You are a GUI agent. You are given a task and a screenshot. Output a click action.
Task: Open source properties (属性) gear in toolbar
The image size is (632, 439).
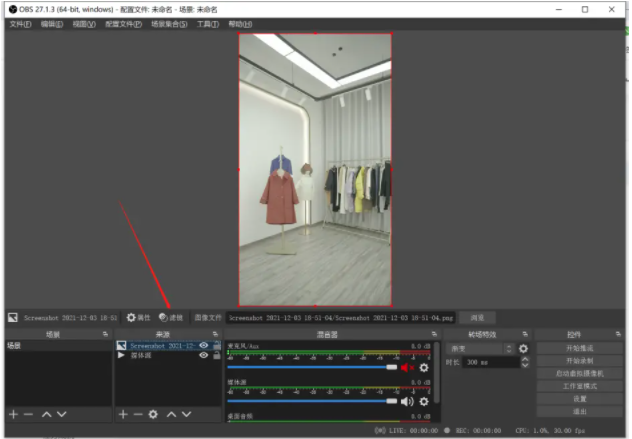(138, 318)
